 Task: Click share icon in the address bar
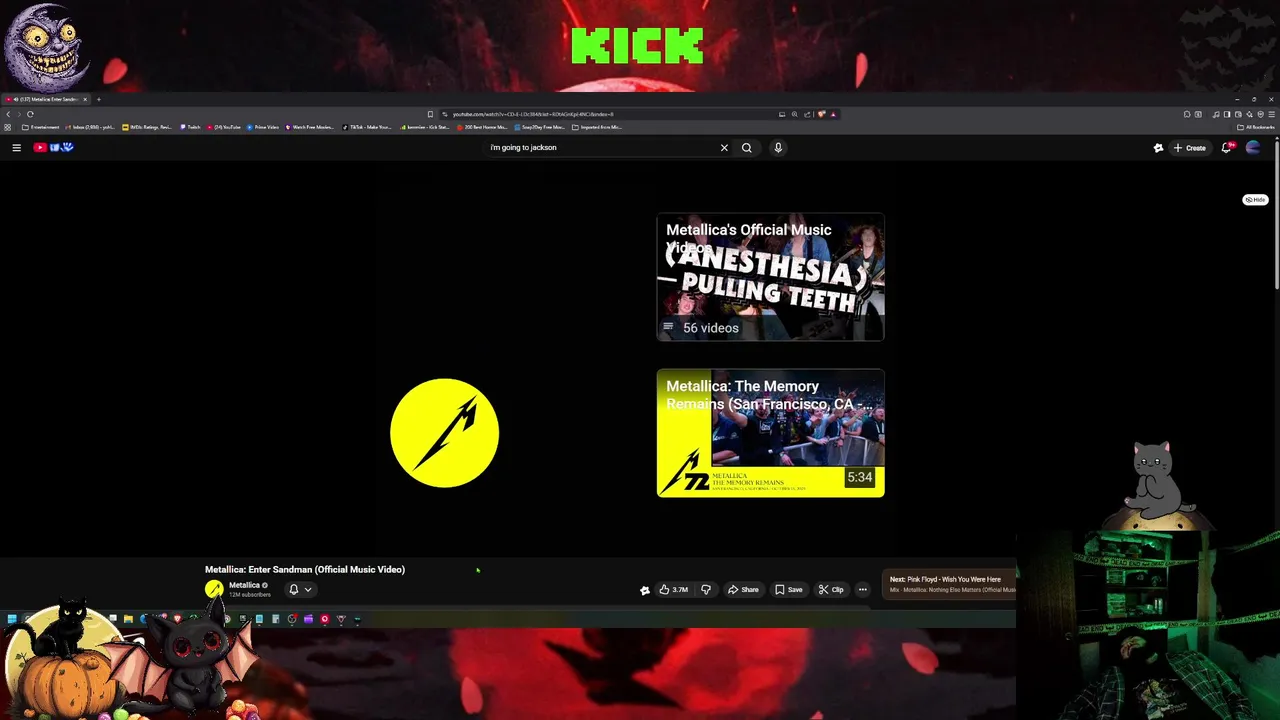tap(807, 114)
